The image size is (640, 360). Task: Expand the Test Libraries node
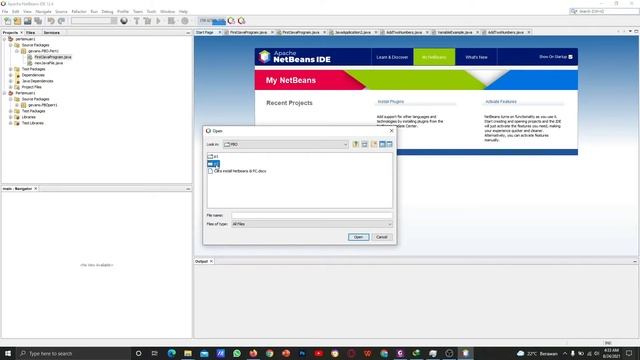coord(11,123)
